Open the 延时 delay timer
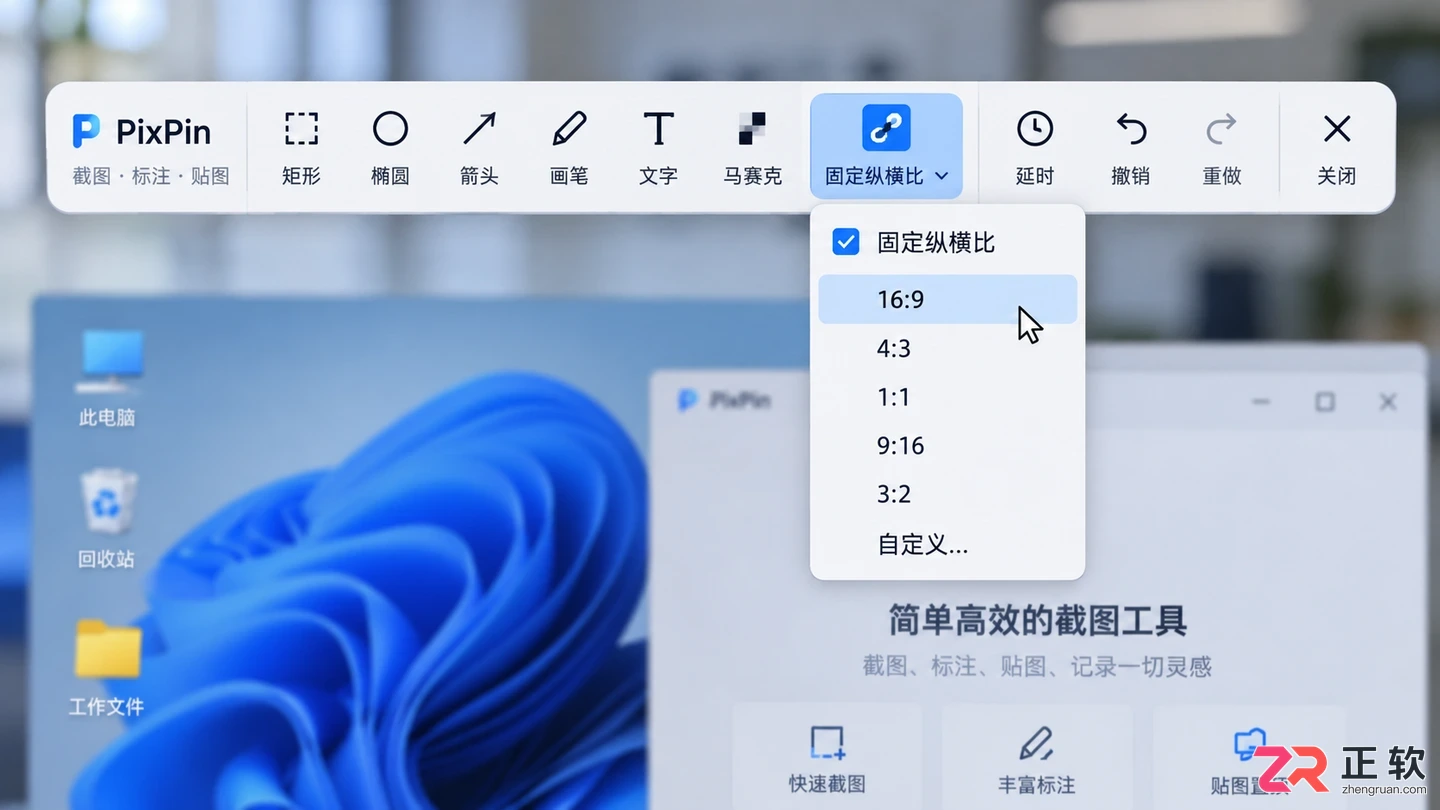 point(1035,148)
